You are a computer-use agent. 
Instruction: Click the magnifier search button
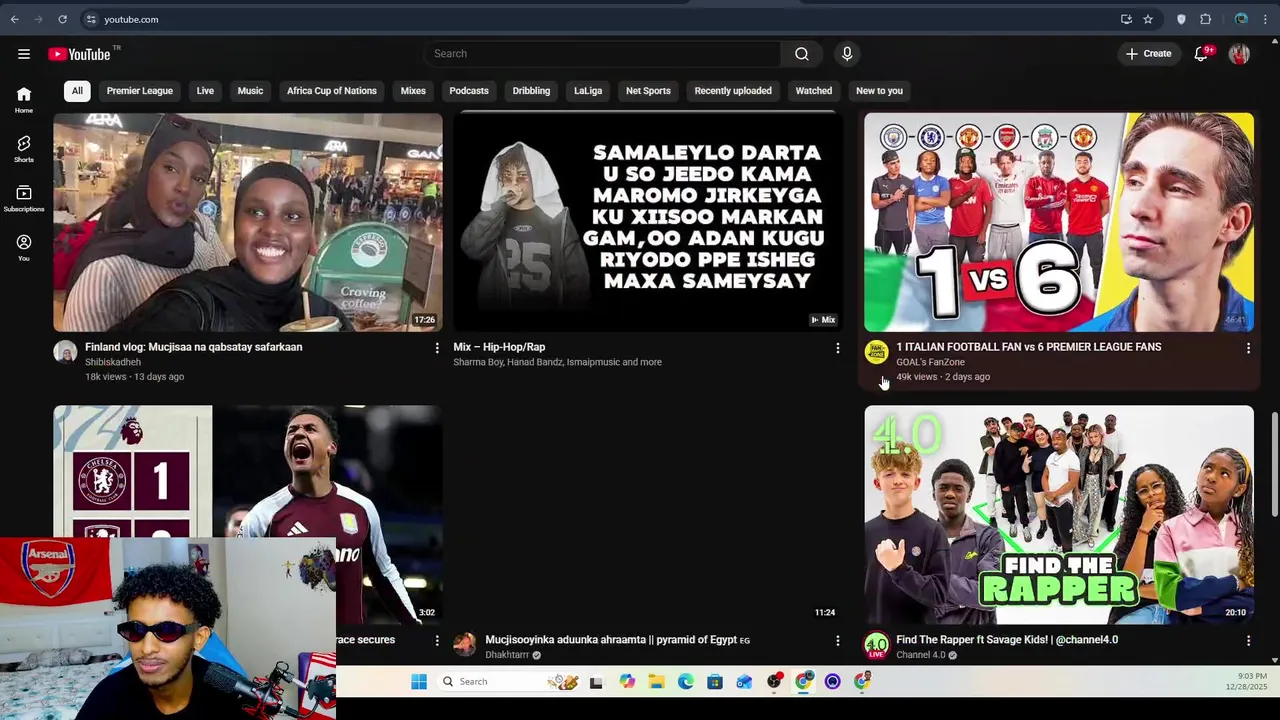click(802, 54)
